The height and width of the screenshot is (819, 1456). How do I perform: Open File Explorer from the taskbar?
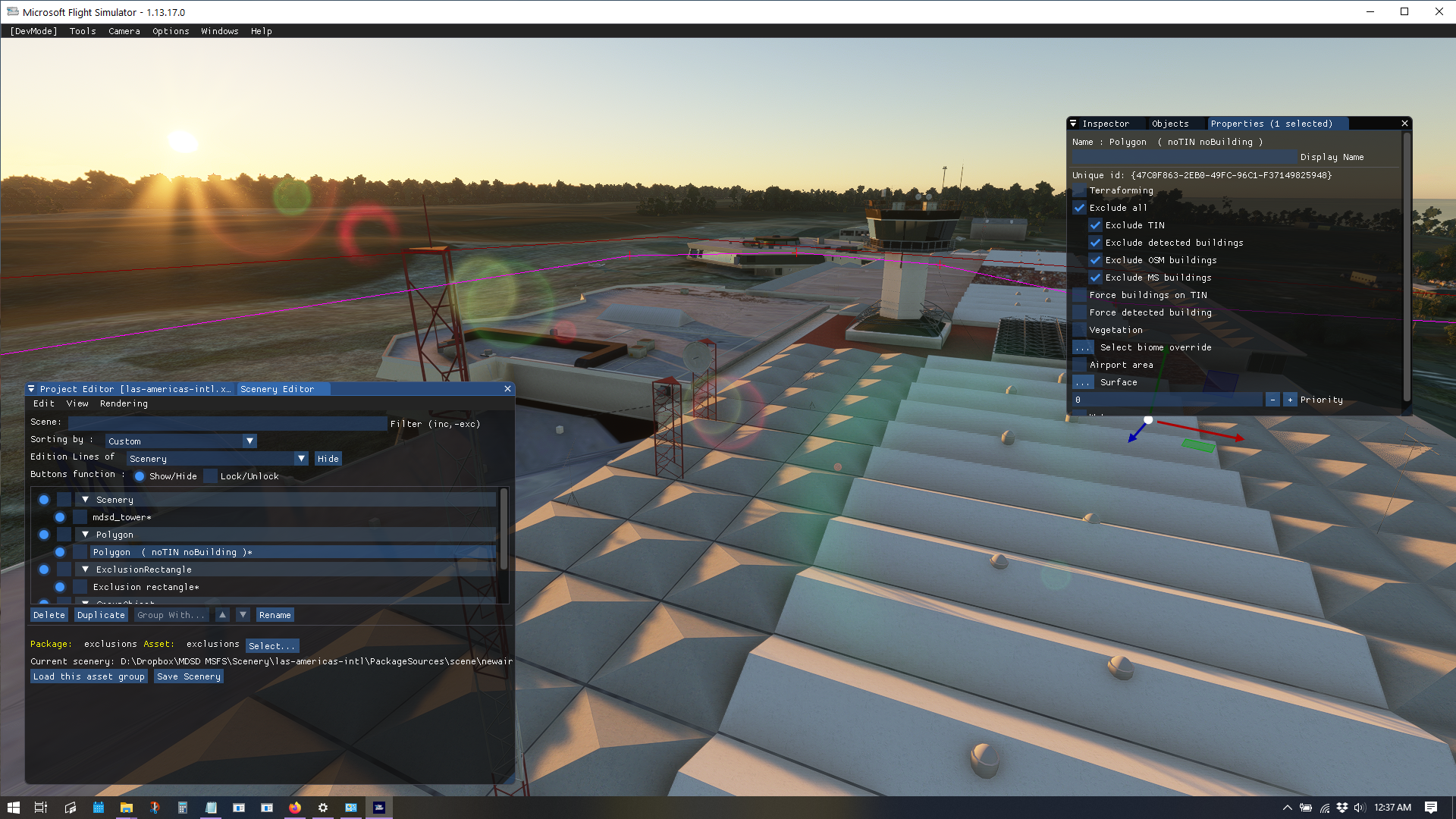[126, 808]
